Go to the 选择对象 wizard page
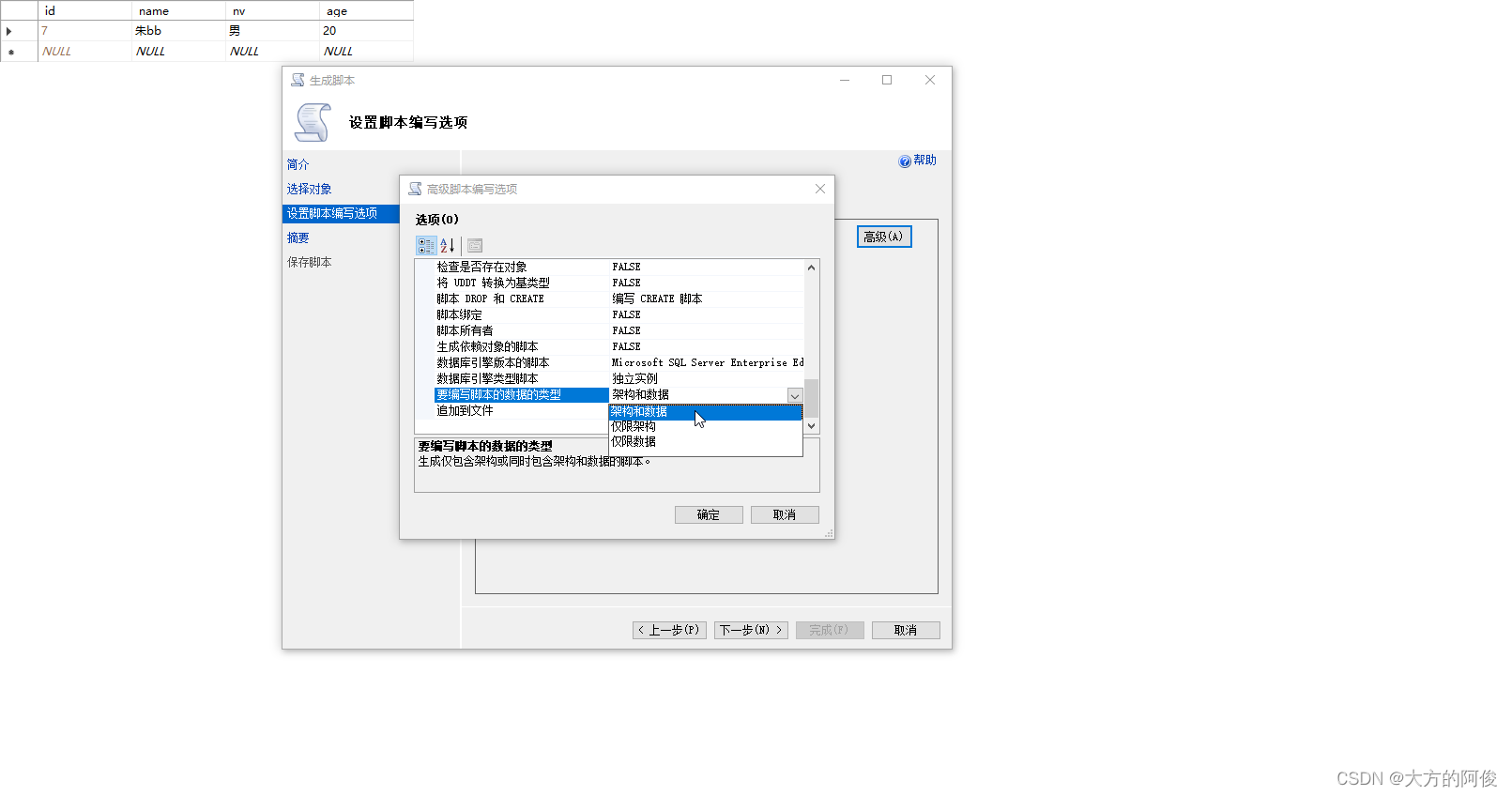 point(309,189)
